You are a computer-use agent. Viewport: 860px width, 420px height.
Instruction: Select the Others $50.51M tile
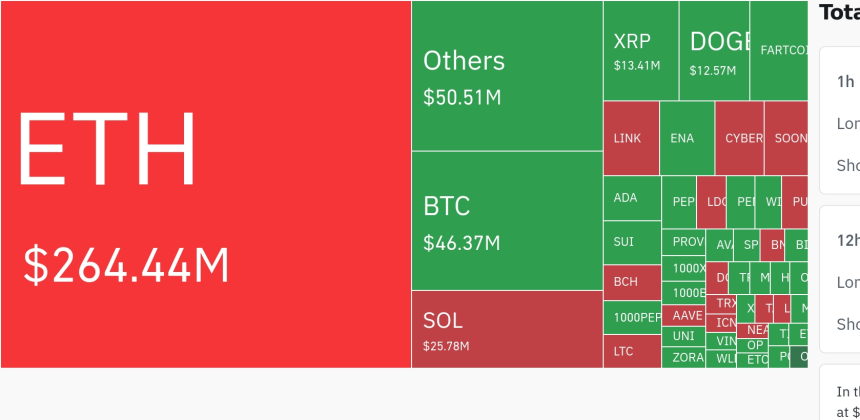[x=506, y=76]
